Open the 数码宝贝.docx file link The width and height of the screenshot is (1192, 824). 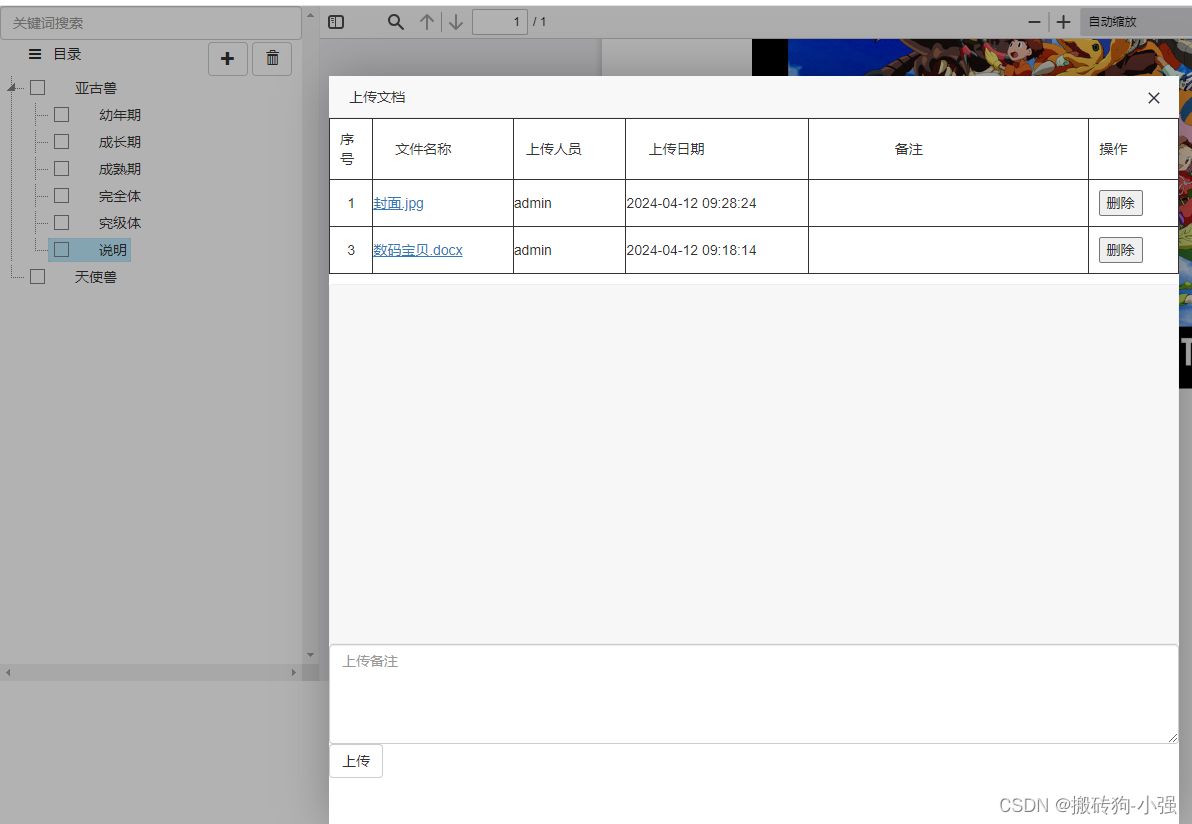(417, 250)
